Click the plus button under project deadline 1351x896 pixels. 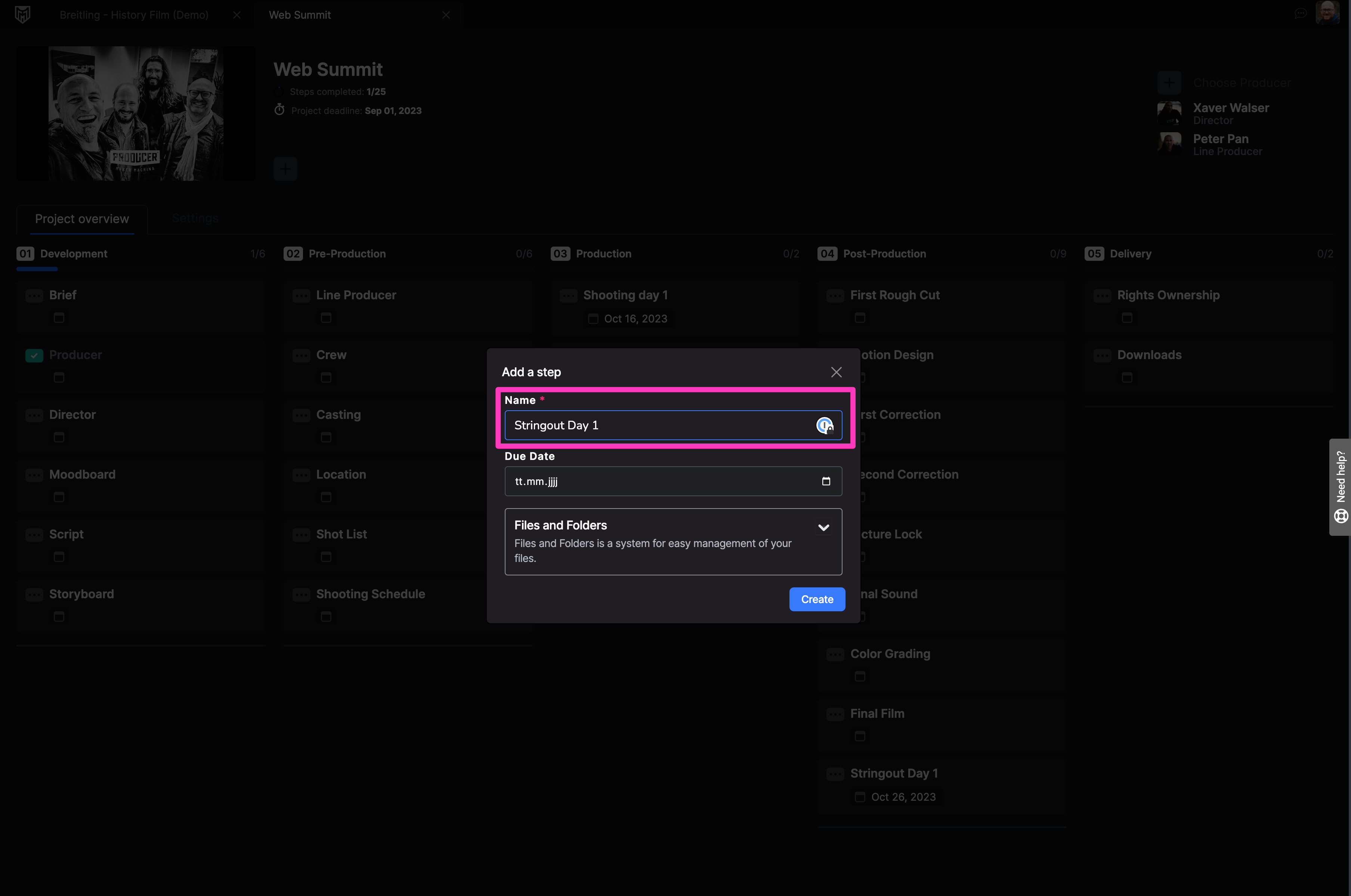285,169
